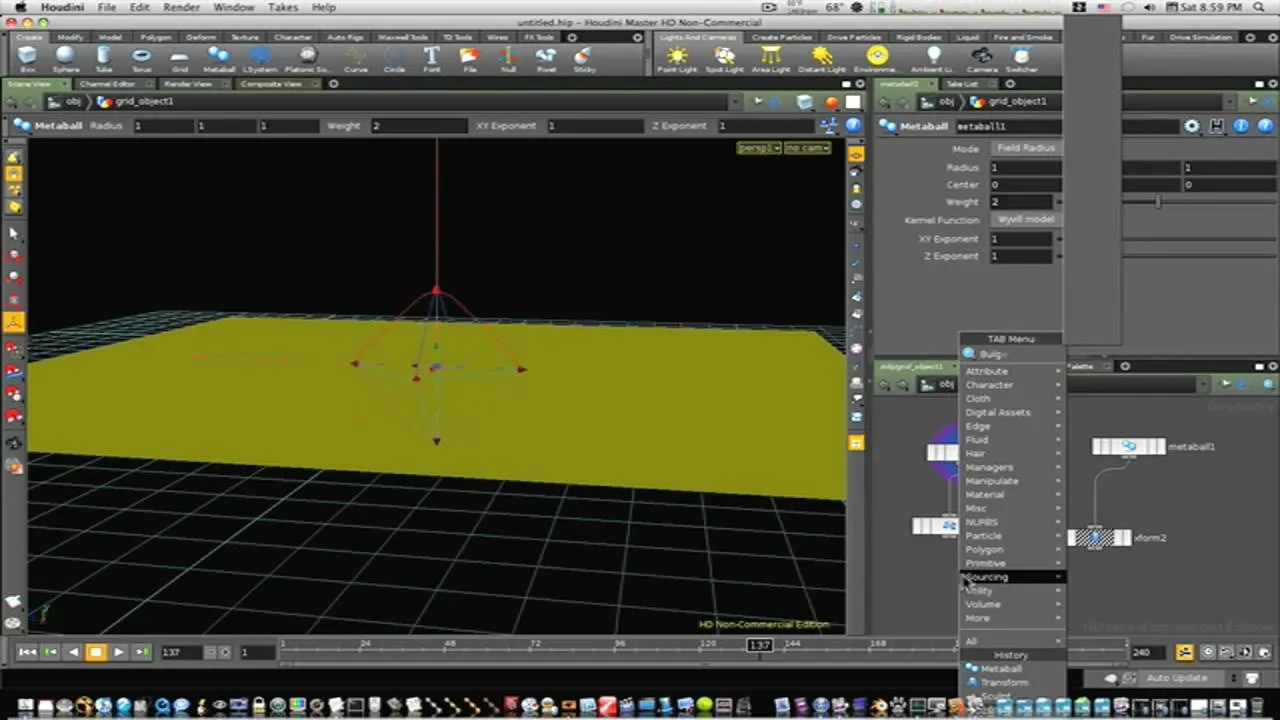Toggle the real-time playback button
The width and height of the screenshot is (1280, 720).
pyautogui.click(x=1185, y=652)
